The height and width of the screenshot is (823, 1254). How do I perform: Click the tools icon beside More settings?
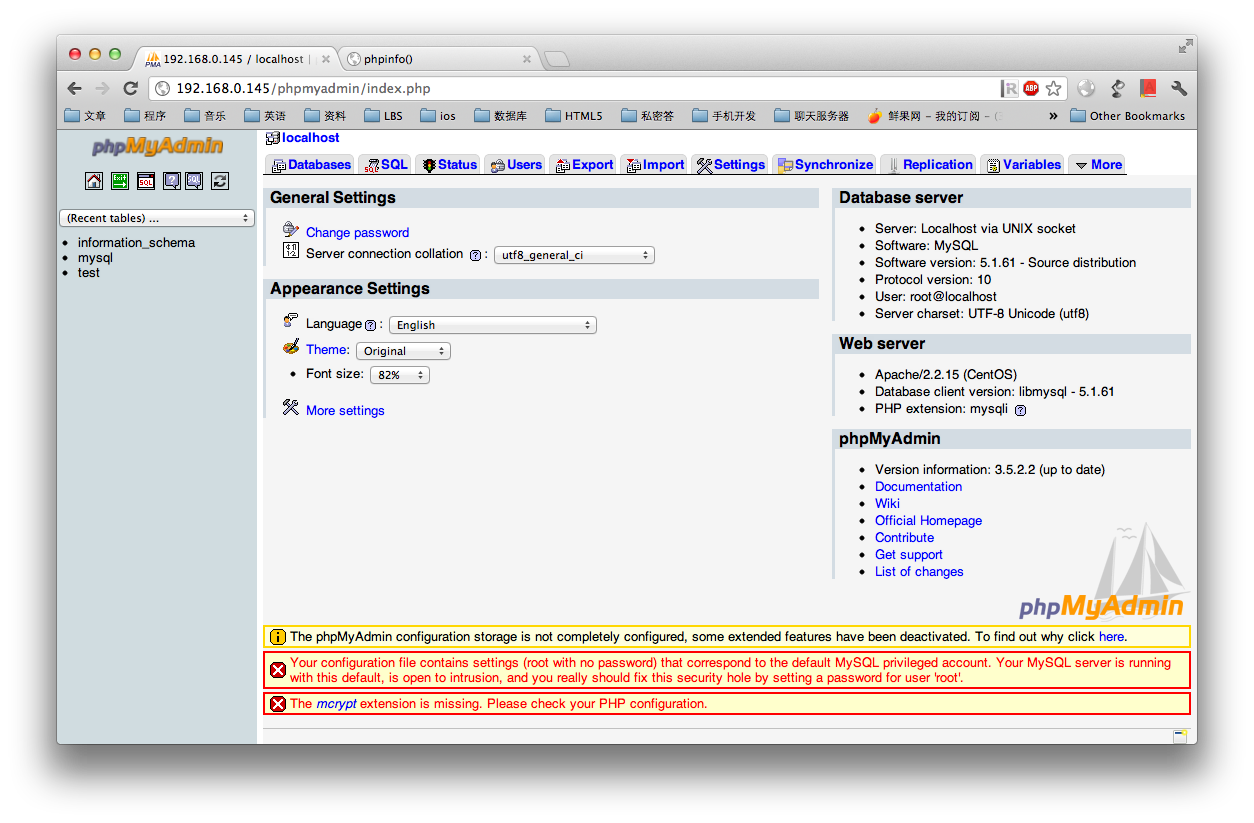tap(291, 407)
